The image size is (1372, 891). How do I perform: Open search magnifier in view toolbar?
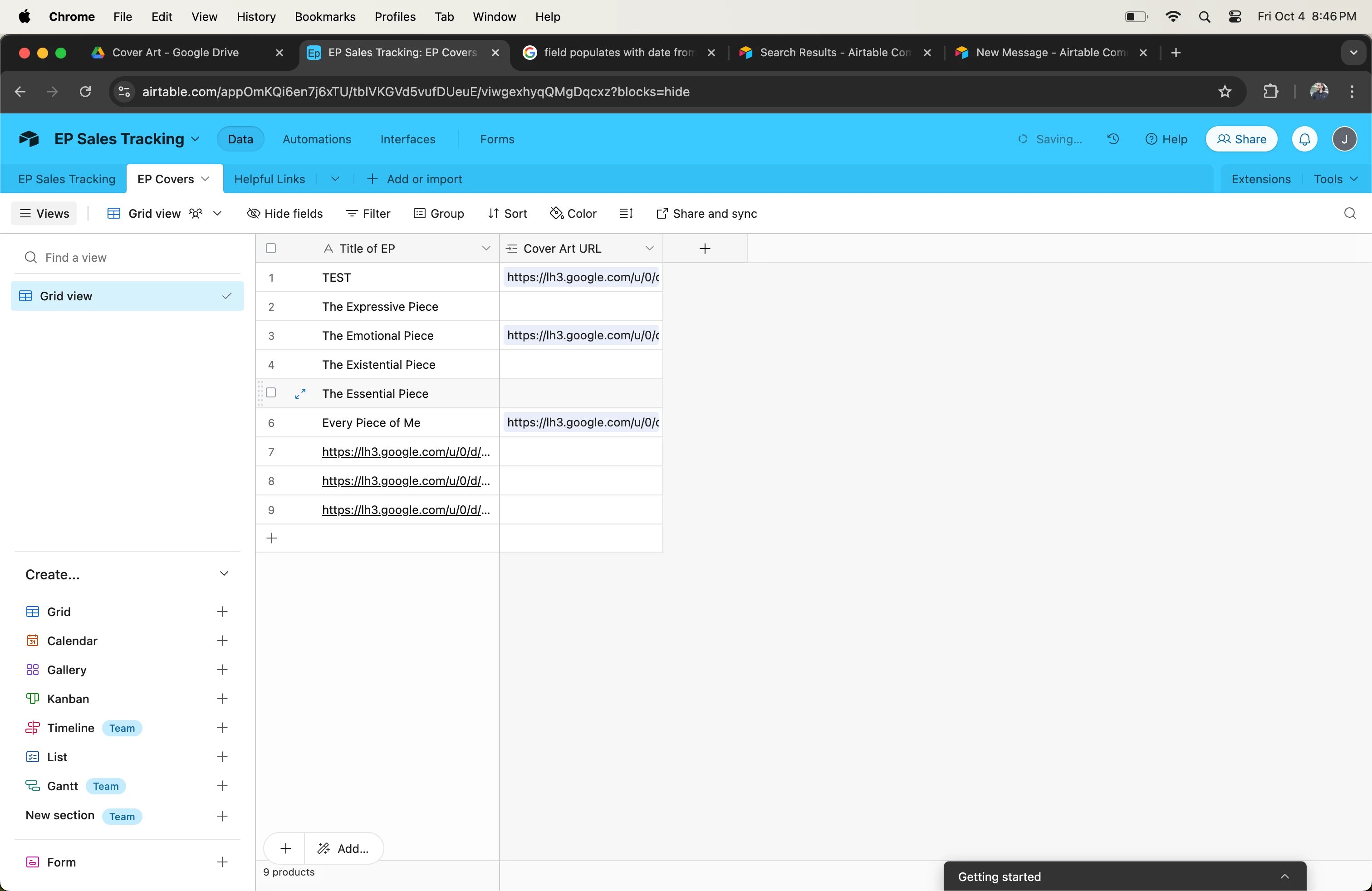[1349, 214]
